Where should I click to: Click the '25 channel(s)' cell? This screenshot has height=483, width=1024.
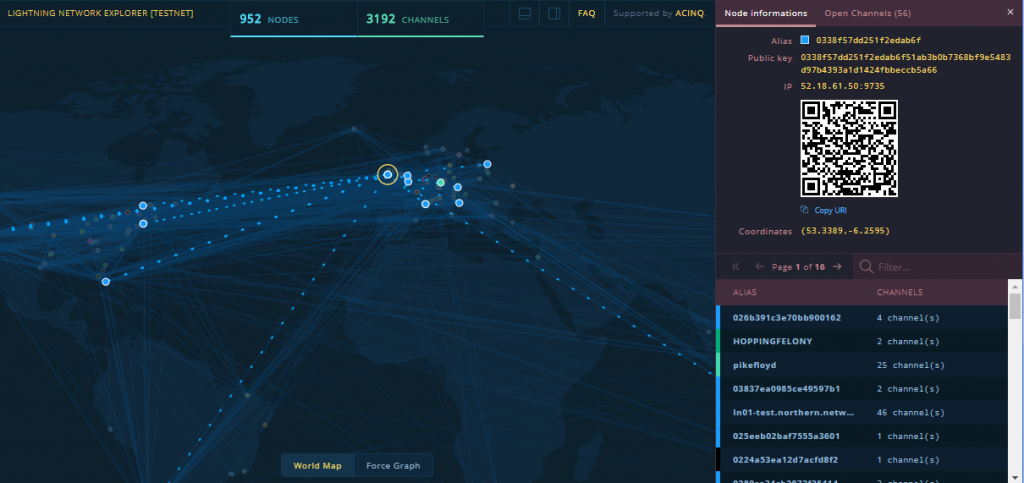[910, 365]
